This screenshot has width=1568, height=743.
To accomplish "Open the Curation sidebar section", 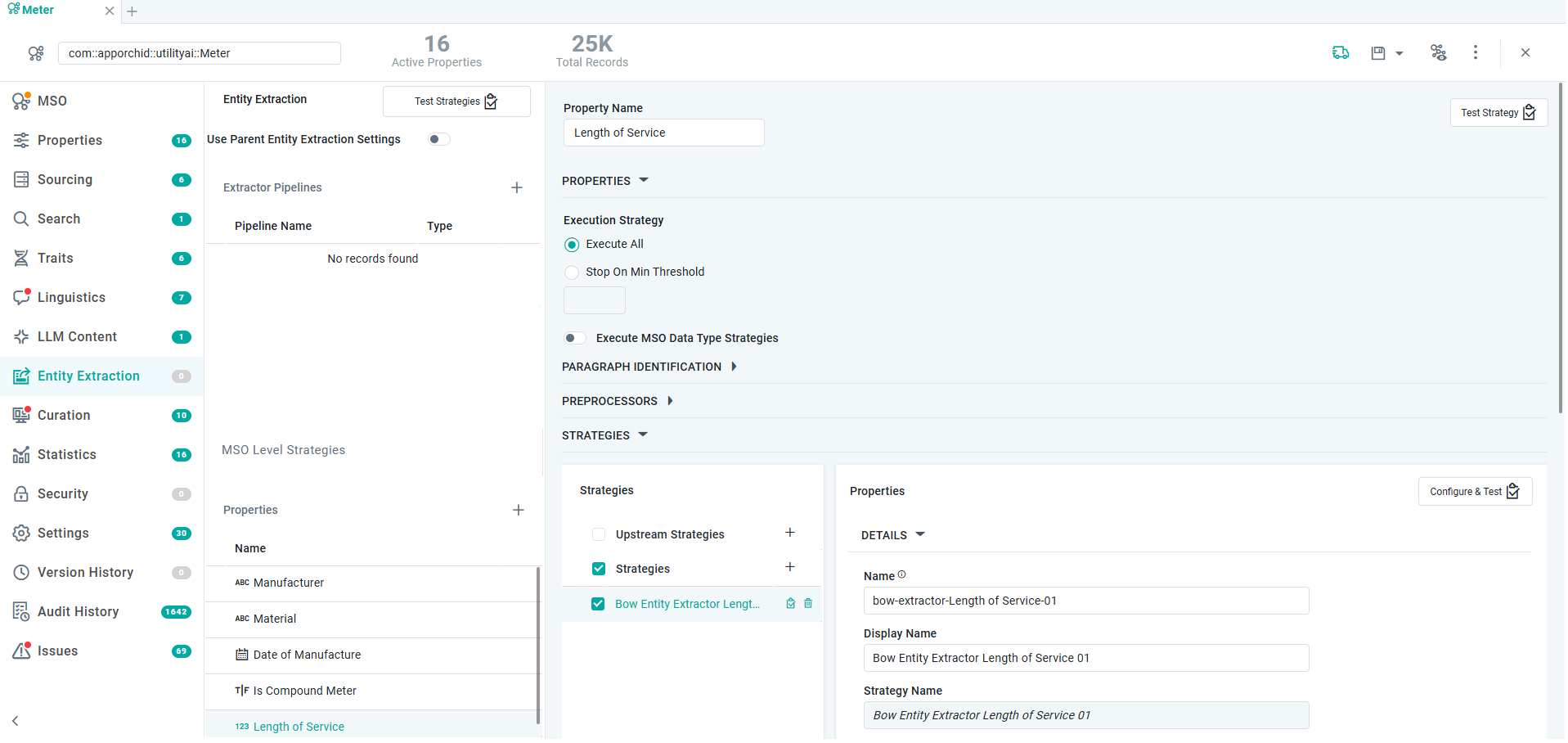I will click(64, 415).
